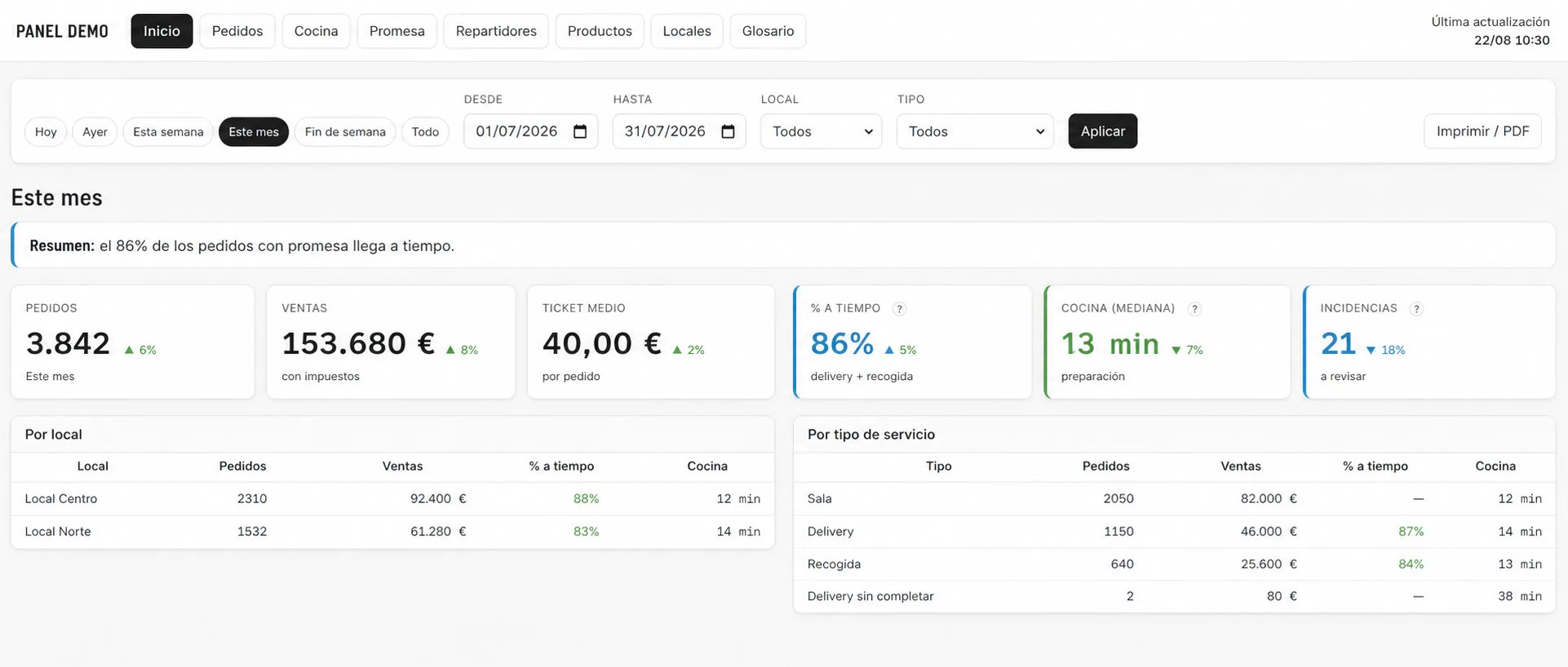This screenshot has width=1568, height=667.
Task: Show help for % a tiempo metric
Action: tap(899, 309)
